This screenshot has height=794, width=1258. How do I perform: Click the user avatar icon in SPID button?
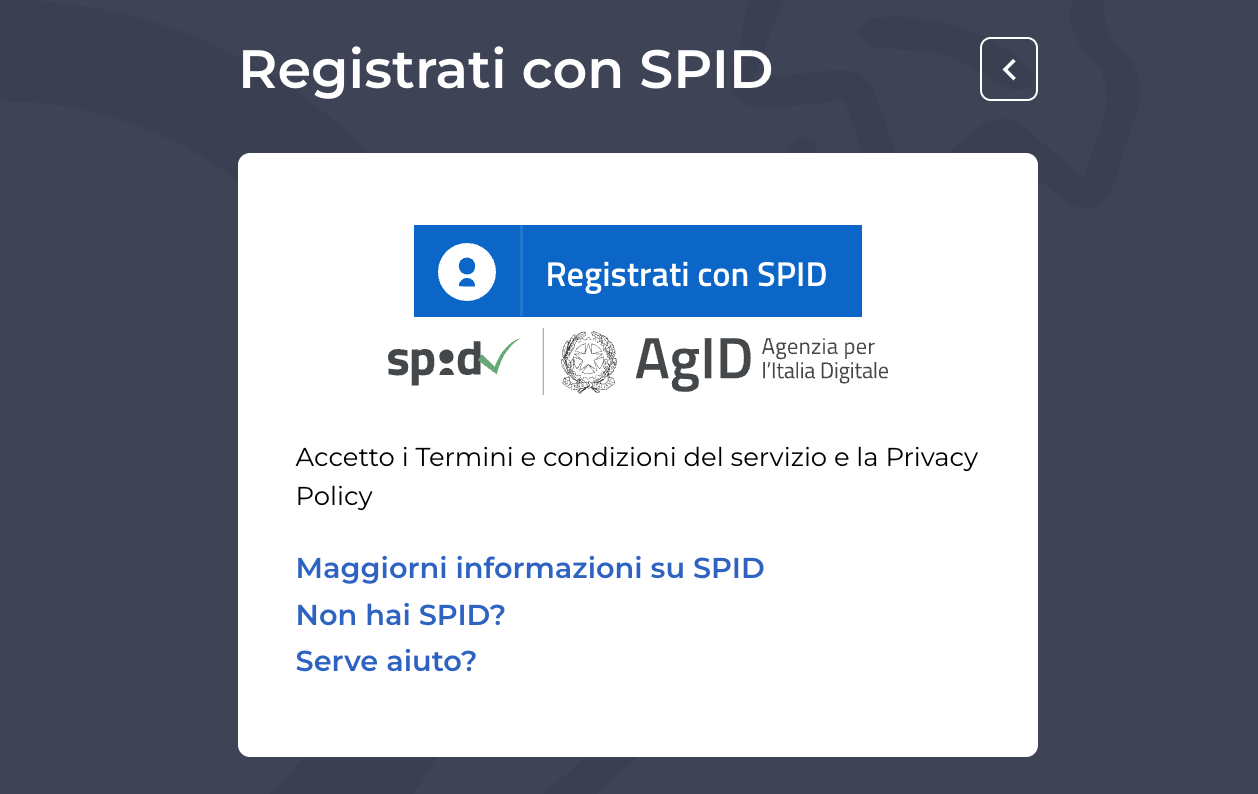point(467,271)
